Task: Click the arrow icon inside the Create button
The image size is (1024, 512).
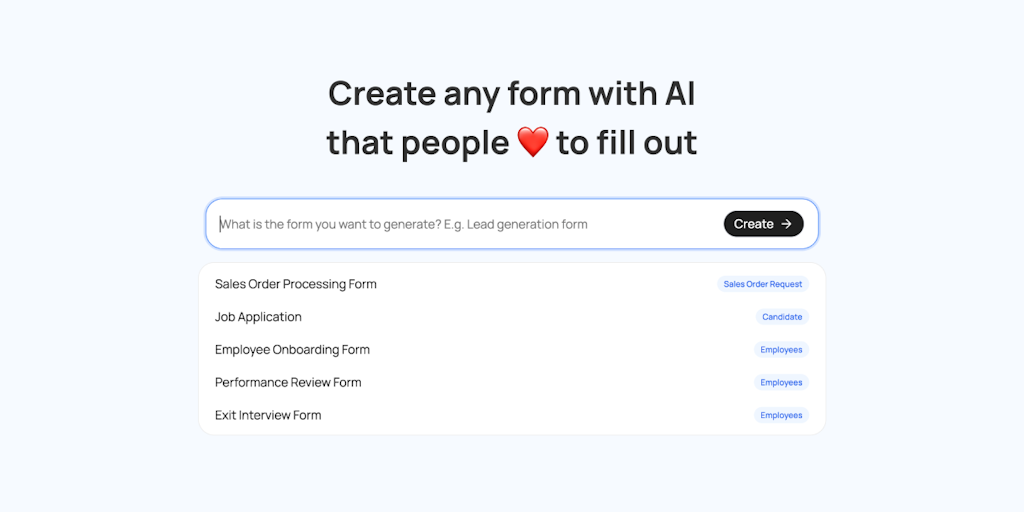Action: (787, 224)
